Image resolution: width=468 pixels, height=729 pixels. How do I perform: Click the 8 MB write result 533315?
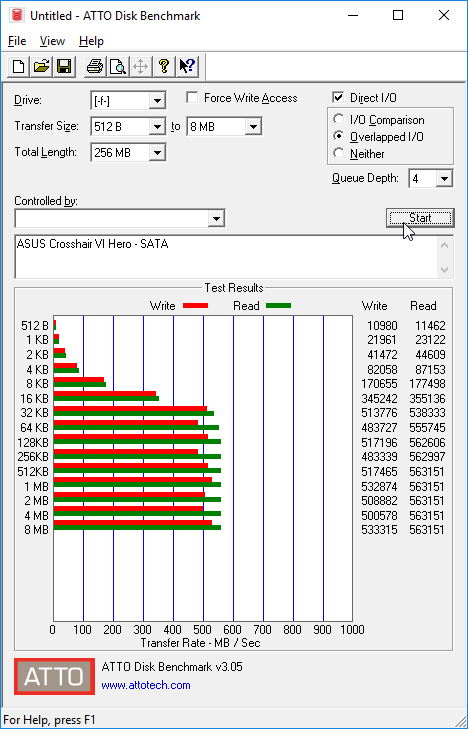click(x=379, y=530)
